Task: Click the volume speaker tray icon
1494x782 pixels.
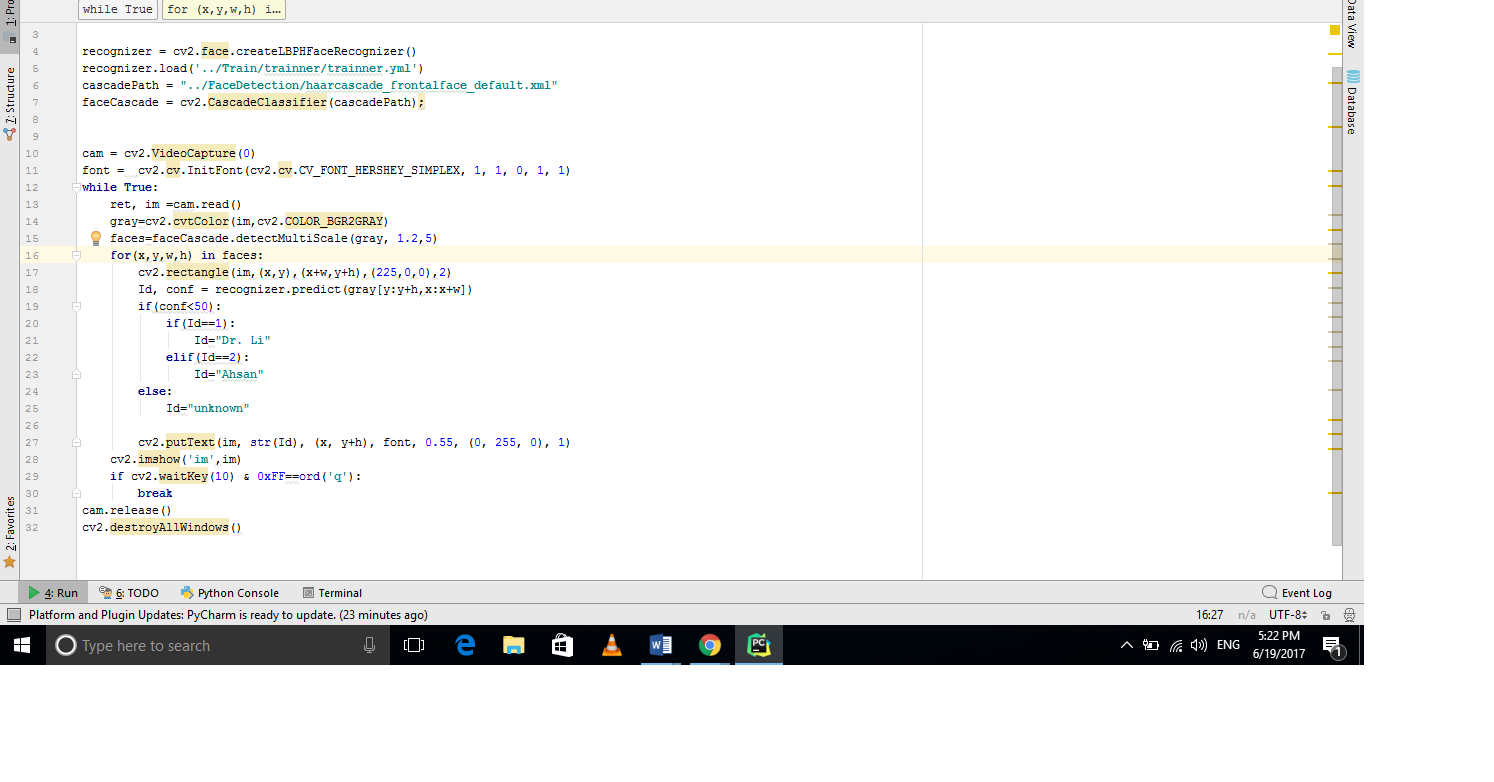Action: point(1199,645)
